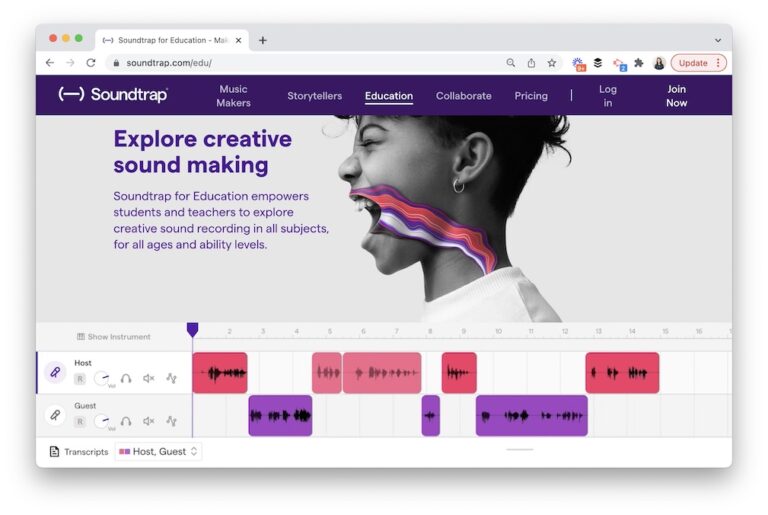Viewport: 768px width, 515px height.
Task: Click the Host track automation icon
Action: (171, 379)
